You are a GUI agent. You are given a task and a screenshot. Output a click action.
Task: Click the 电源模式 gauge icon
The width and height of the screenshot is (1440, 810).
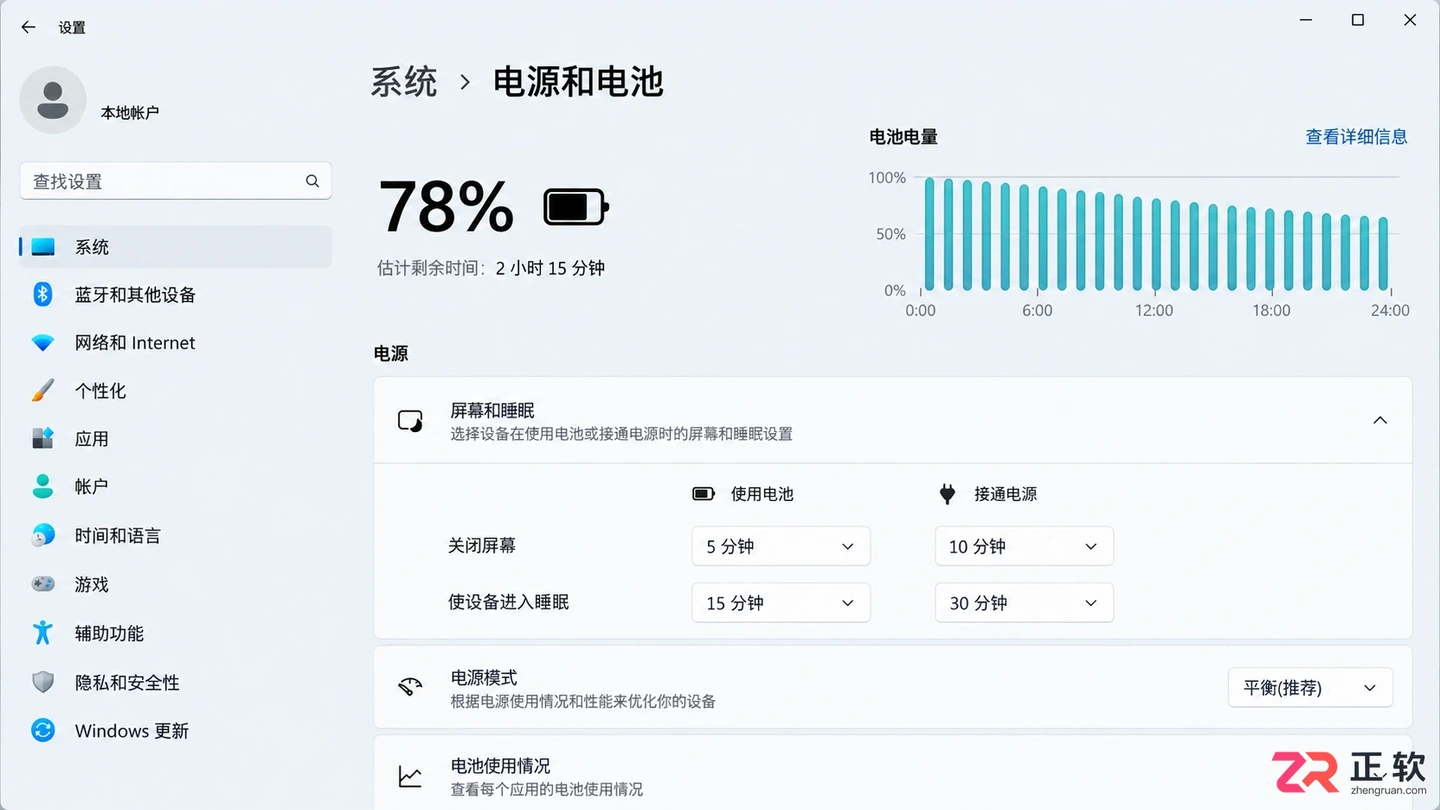[410, 687]
